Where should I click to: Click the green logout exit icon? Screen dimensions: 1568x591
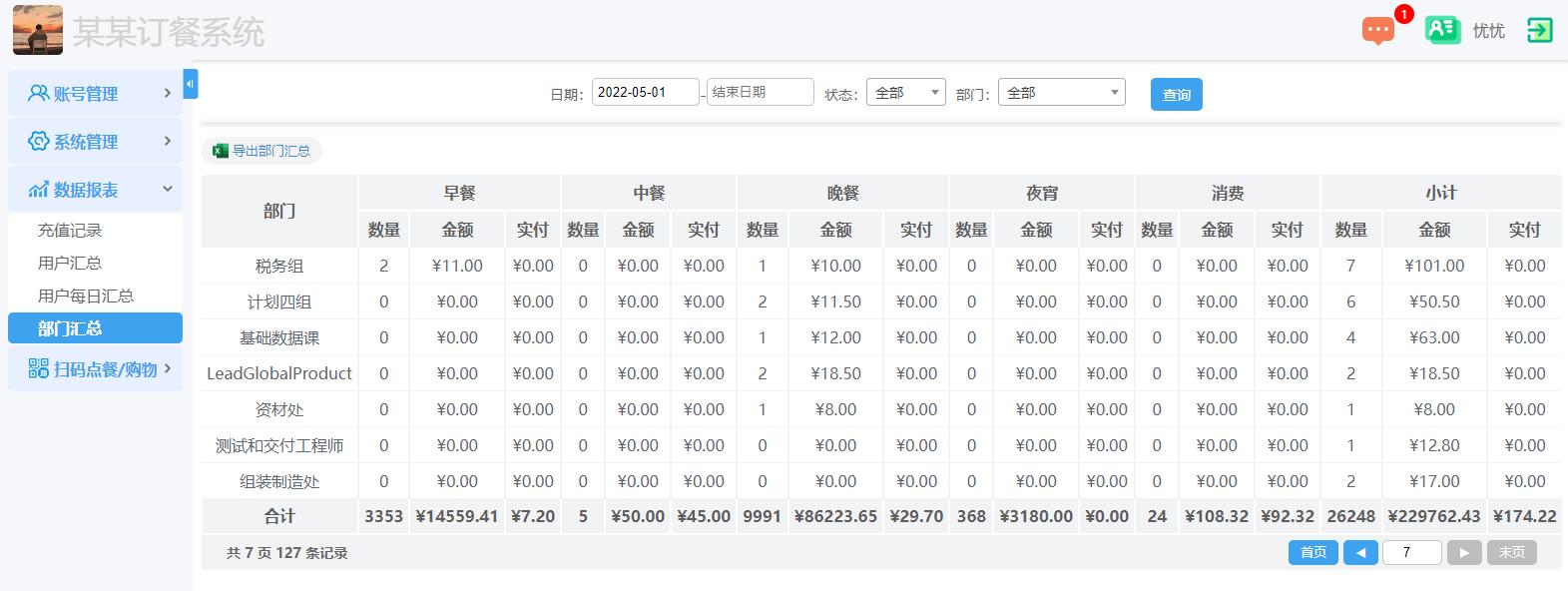point(1539,30)
